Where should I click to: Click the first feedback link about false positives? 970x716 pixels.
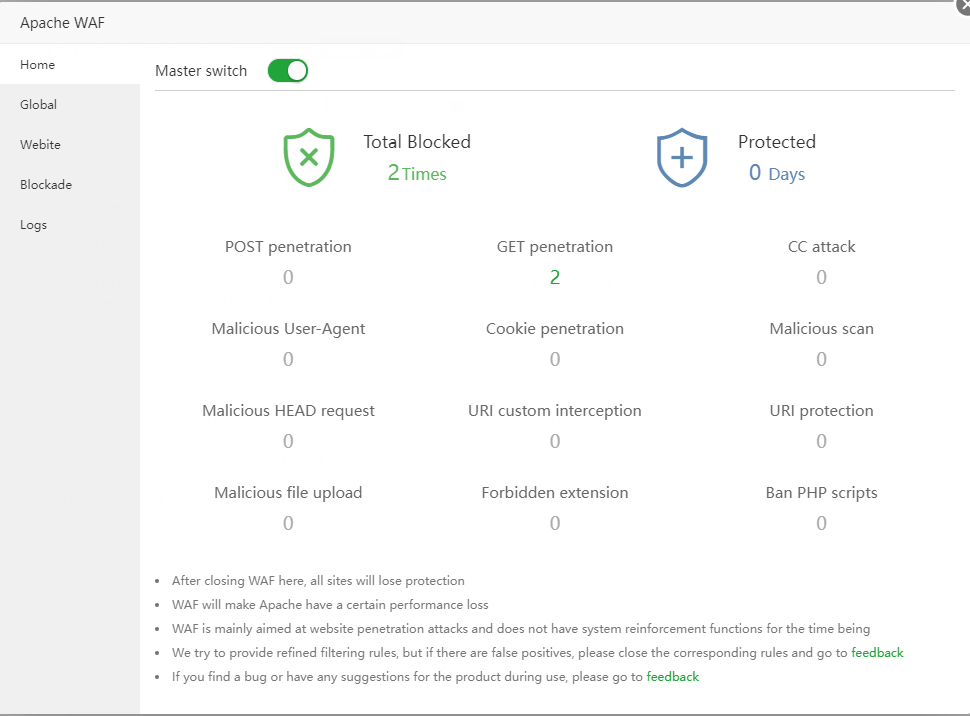click(x=877, y=653)
